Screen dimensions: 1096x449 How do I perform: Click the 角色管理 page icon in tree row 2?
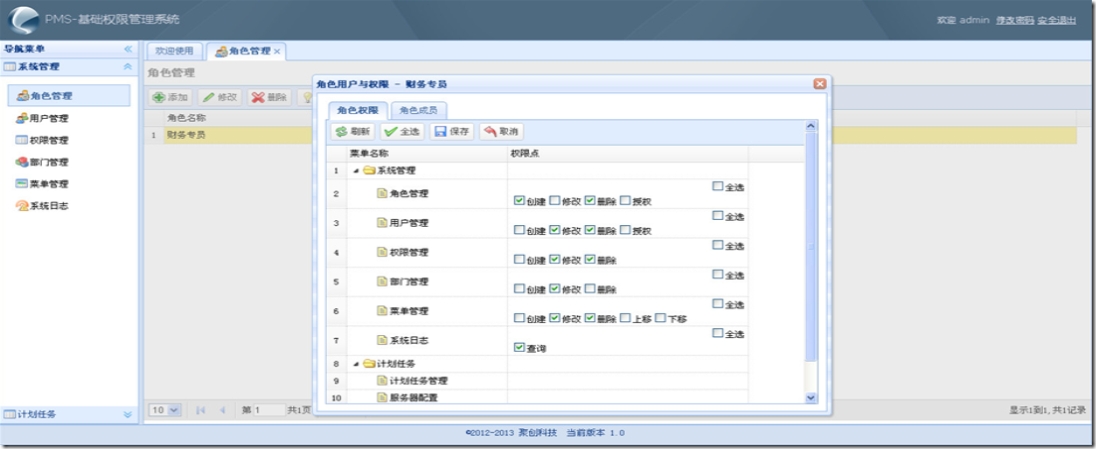[x=382, y=193]
